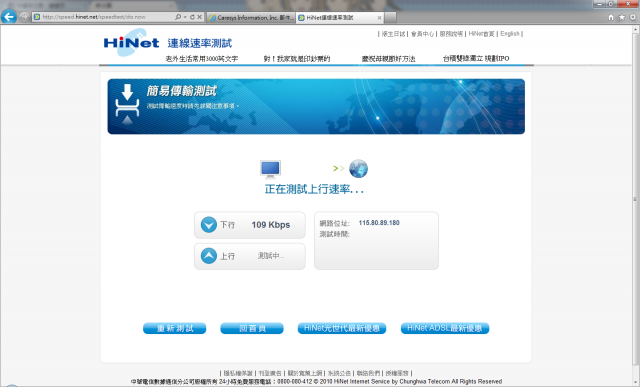
Task: Click the 連線速率測試 page title
Action: (x=200, y=43)
